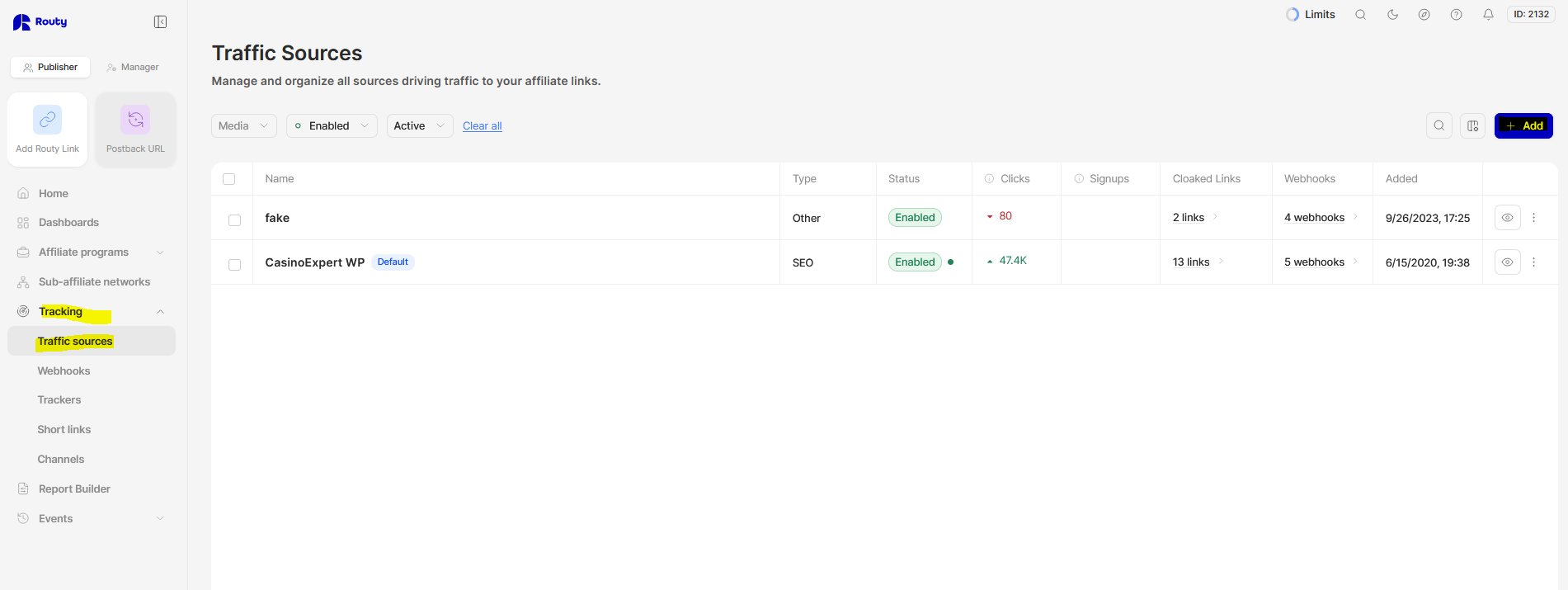This screenshot has width=1568, height=590.
Task: Collapse the Tracking section
Action: tap(92, 312)
